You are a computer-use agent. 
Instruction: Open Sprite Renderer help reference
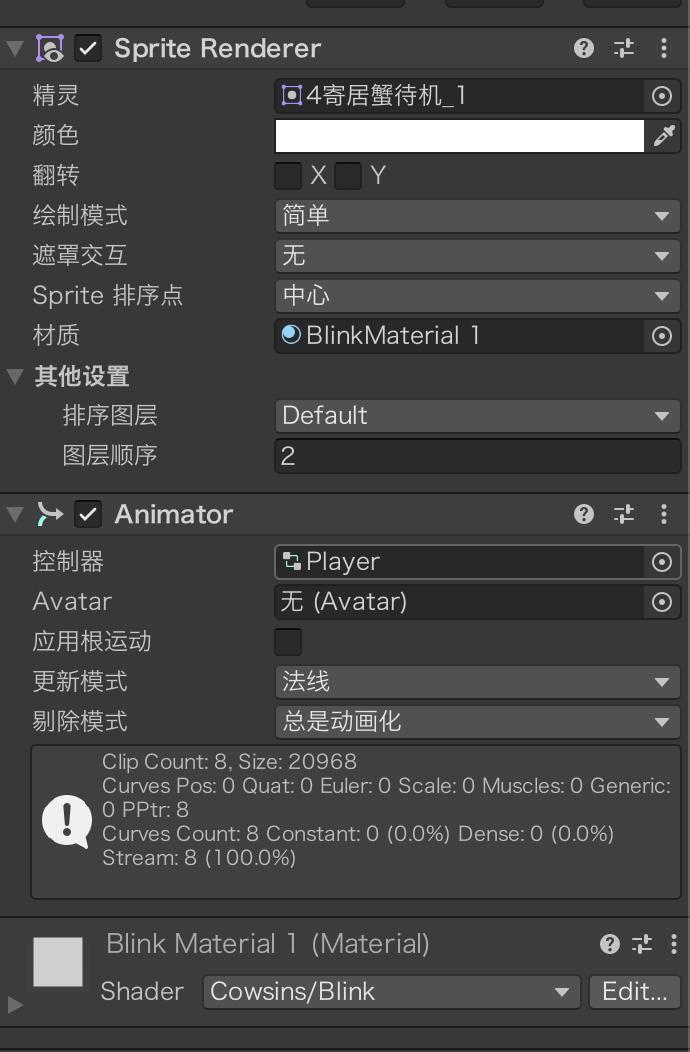tap(584, 48)
